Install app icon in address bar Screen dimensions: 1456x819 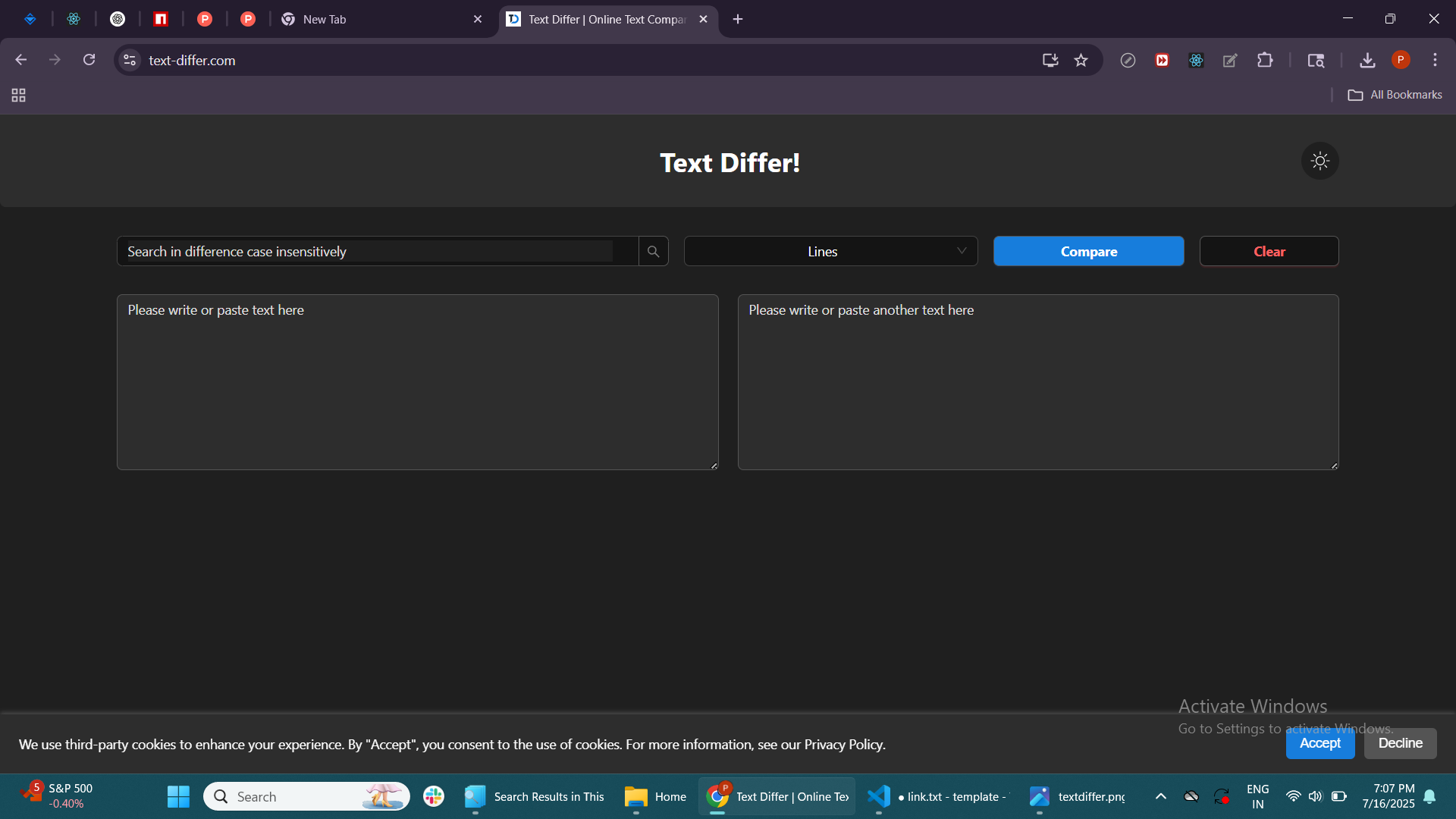(1050, 60)
